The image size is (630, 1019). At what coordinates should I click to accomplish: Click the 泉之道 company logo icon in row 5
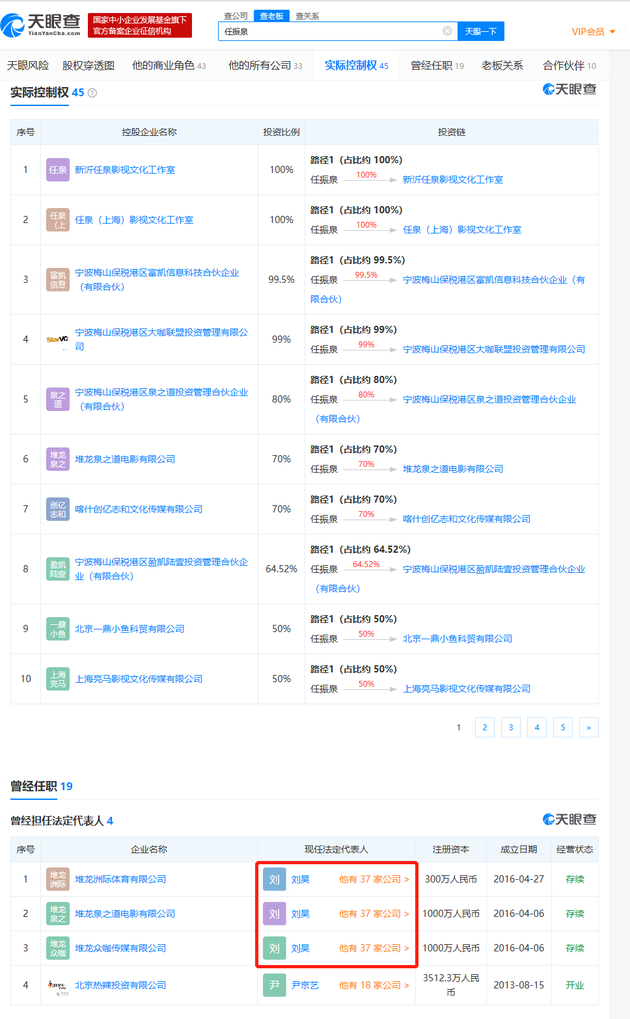pyautogui.click(x=57, y=399)
